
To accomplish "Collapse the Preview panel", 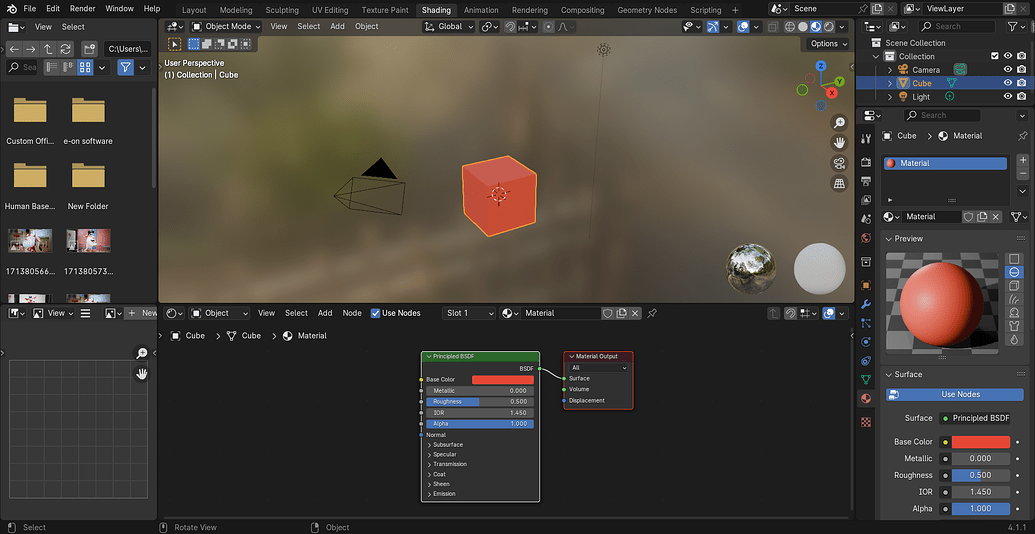I will [888, 238].
